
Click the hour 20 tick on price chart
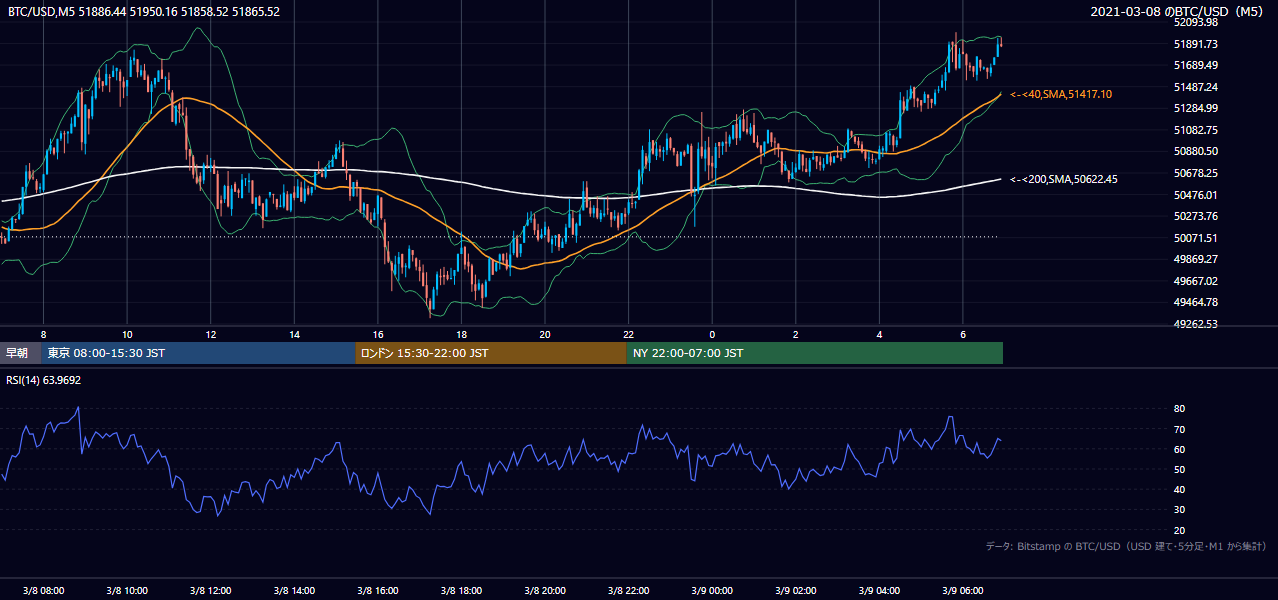[544, 333]
